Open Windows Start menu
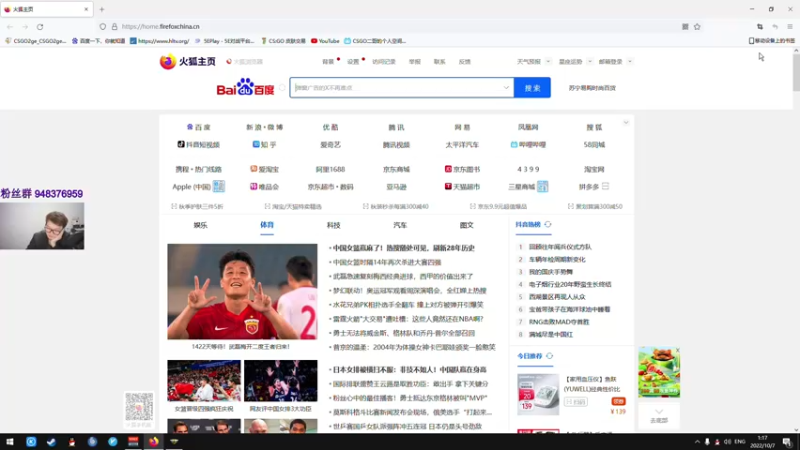Viewport: 800px width, 450px height. tap(10, 442)
